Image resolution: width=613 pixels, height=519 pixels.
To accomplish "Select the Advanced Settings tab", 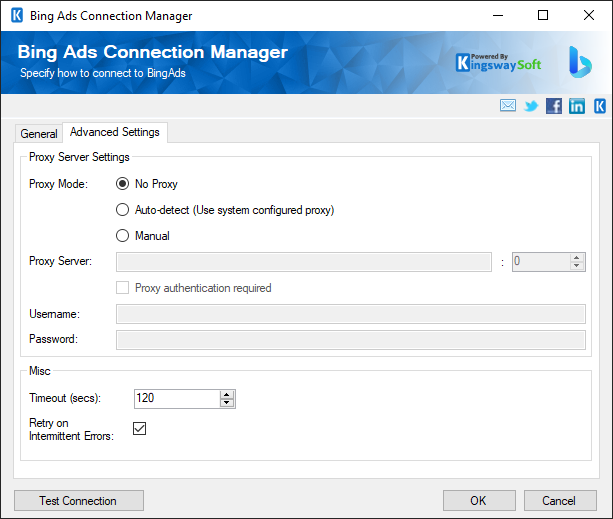I will click(115, 132).
